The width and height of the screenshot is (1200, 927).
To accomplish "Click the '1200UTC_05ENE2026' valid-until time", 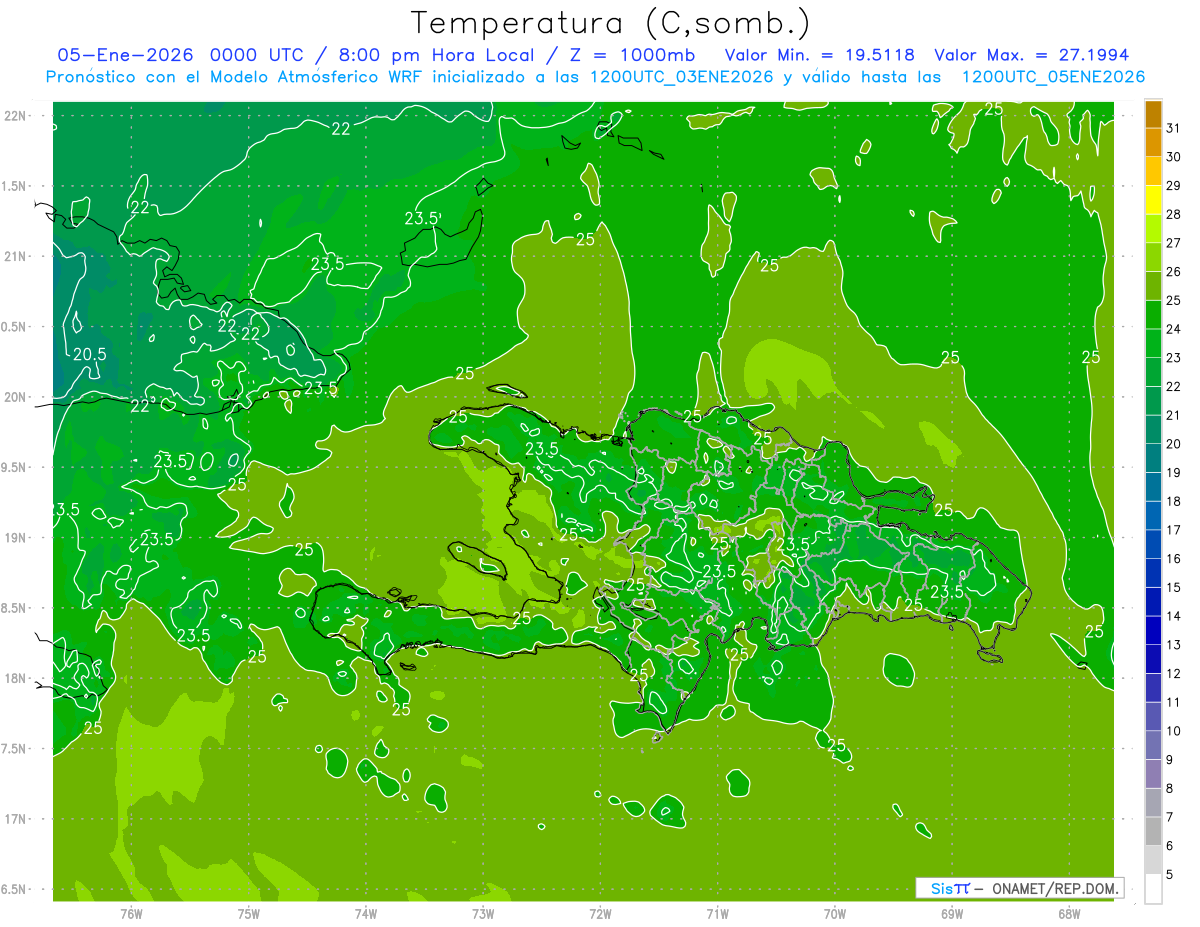I will (1053, 77).
